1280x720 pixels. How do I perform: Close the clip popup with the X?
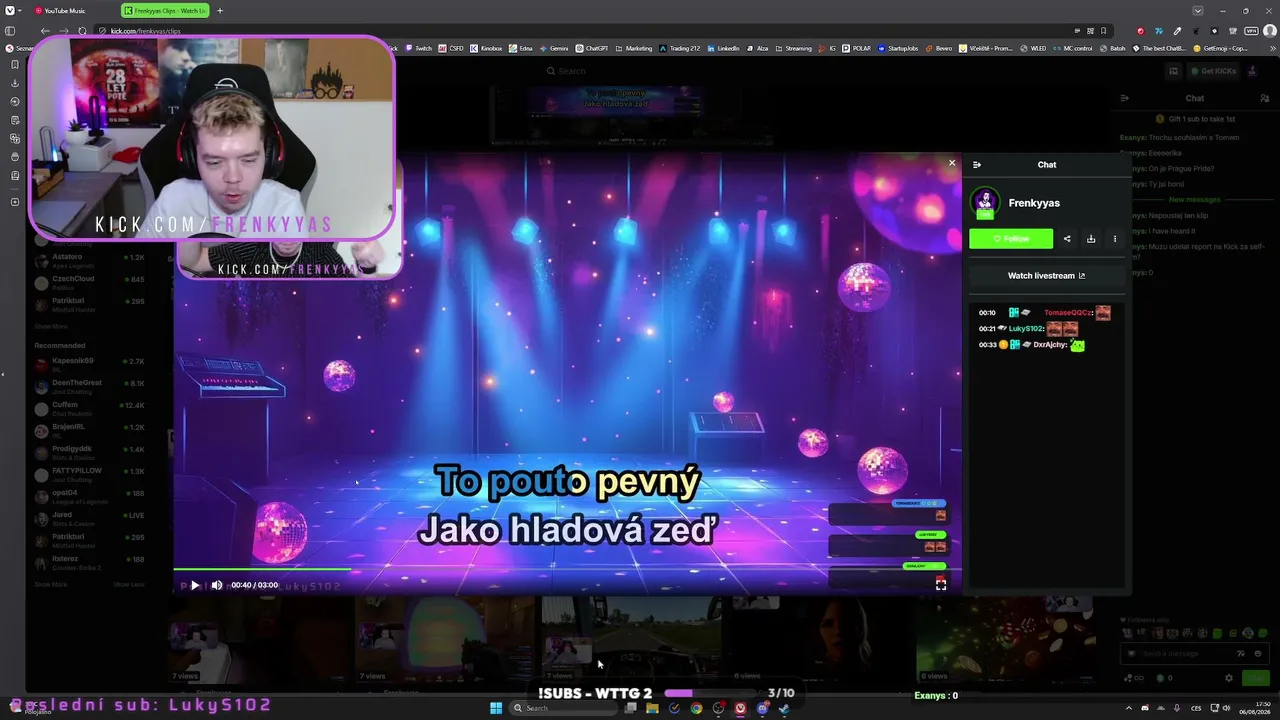point(952,163)
